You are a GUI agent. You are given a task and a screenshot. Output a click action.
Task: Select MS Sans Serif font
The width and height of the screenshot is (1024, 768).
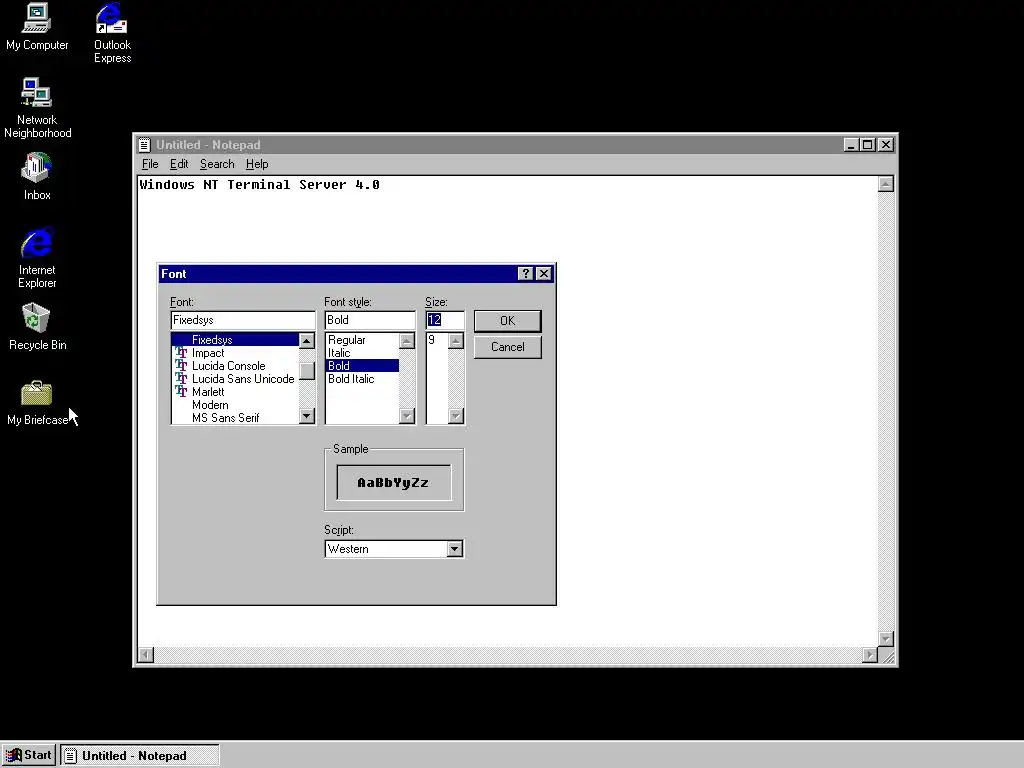235,418
